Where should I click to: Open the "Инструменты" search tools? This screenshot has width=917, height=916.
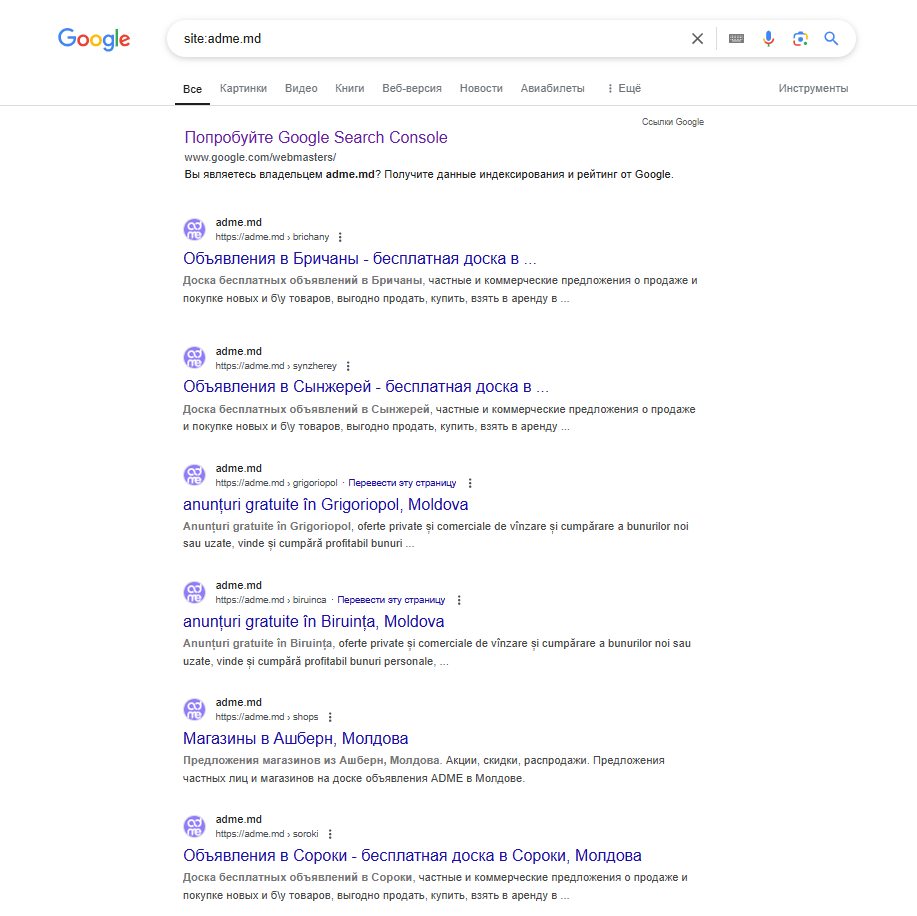point(813,88)
